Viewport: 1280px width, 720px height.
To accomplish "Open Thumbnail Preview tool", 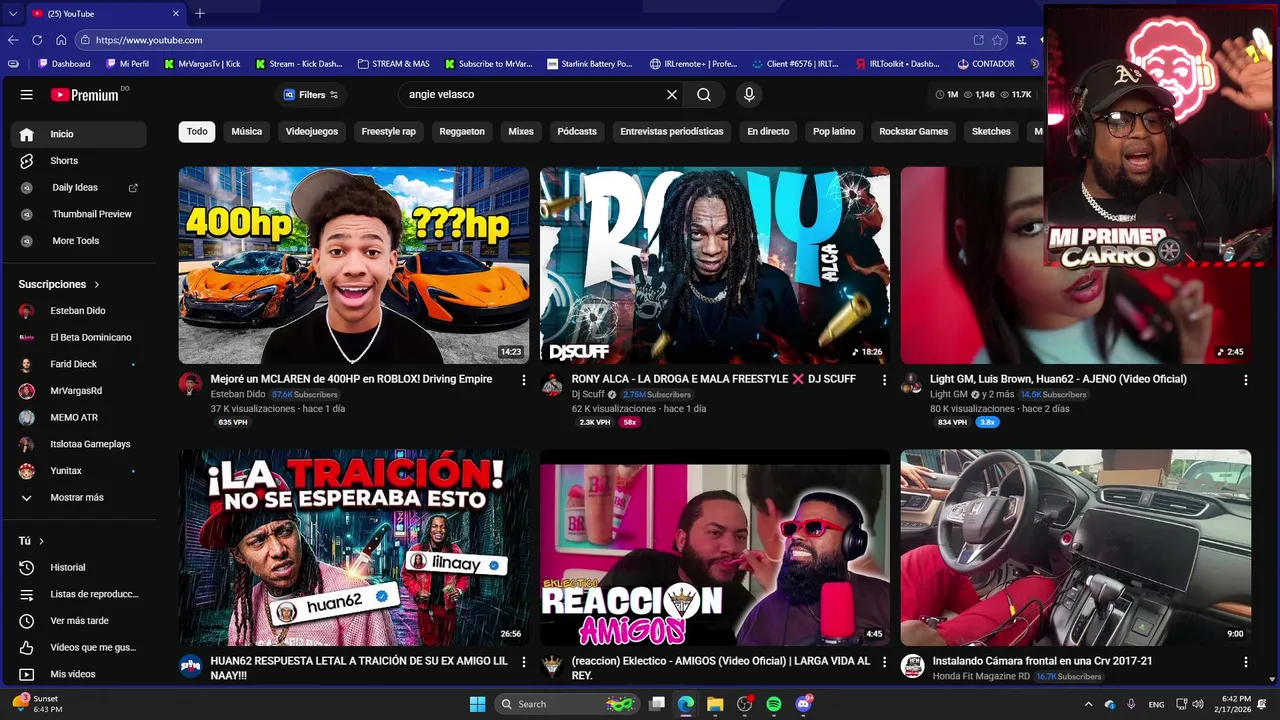I will [79, 214].
